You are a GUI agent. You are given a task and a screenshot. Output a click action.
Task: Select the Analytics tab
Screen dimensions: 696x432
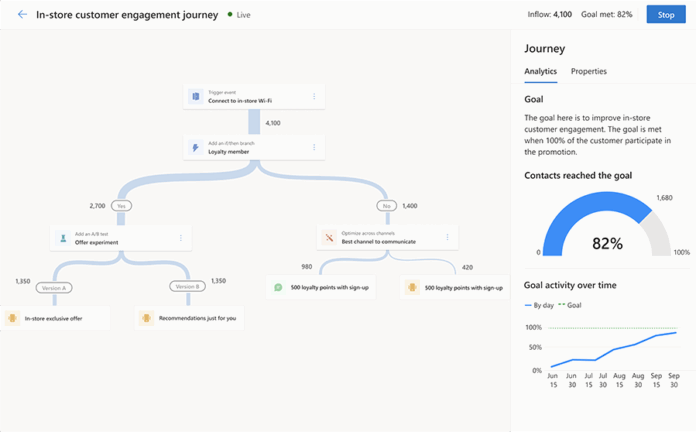[540, 72]
